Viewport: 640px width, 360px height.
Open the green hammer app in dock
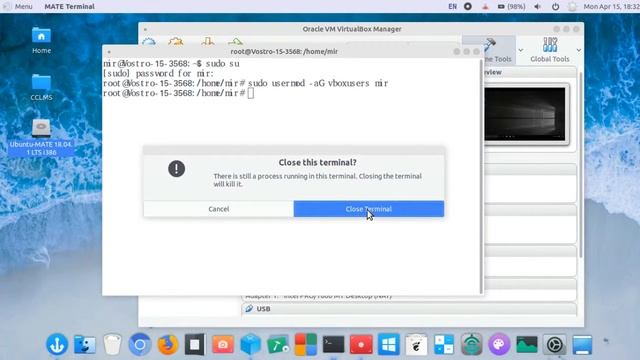pyautogui.click(x=278, y=344)
